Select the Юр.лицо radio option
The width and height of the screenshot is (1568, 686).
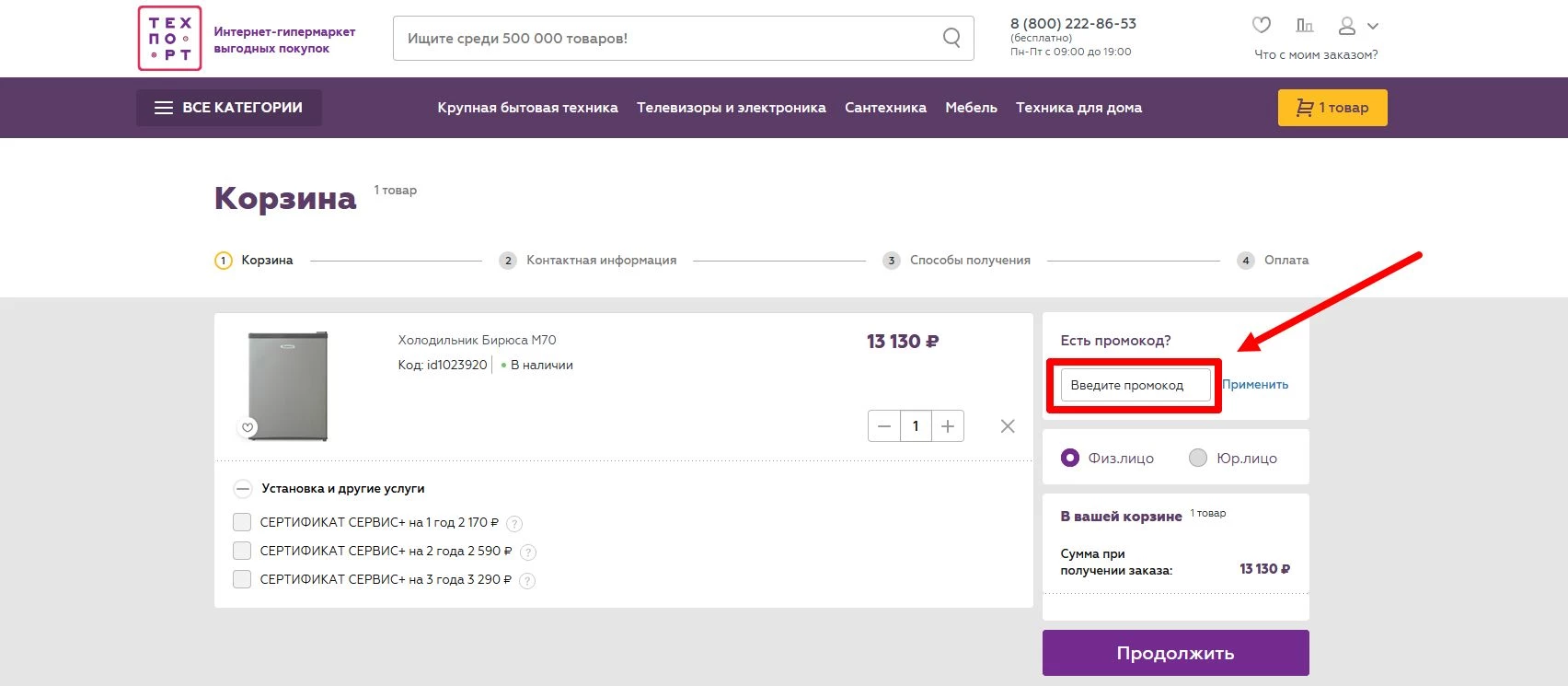pos(1198,458)
